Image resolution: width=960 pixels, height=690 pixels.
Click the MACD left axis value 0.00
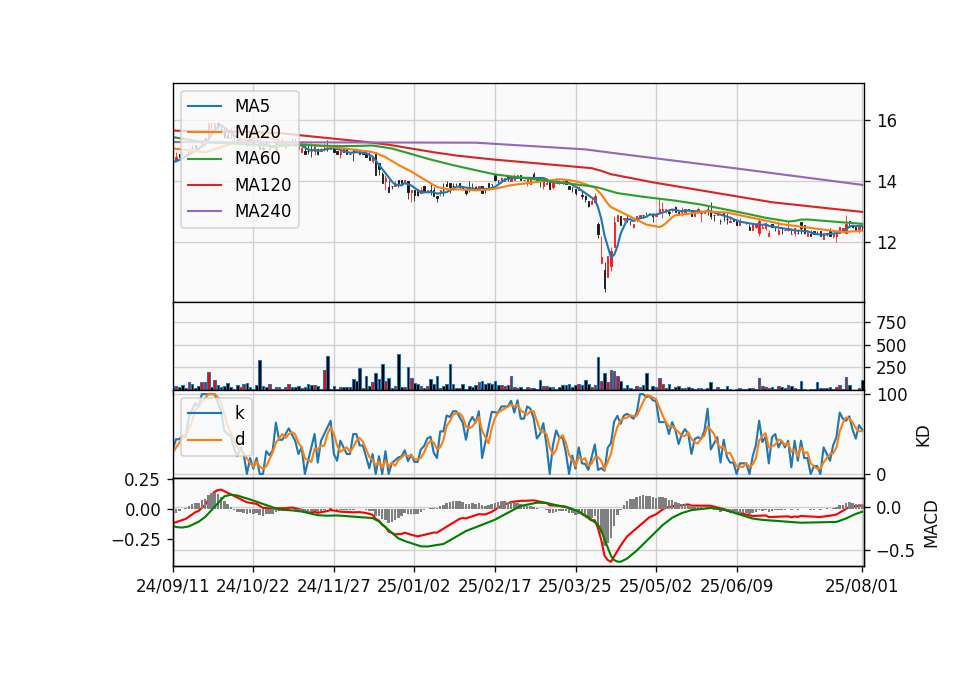coord(142,510)
